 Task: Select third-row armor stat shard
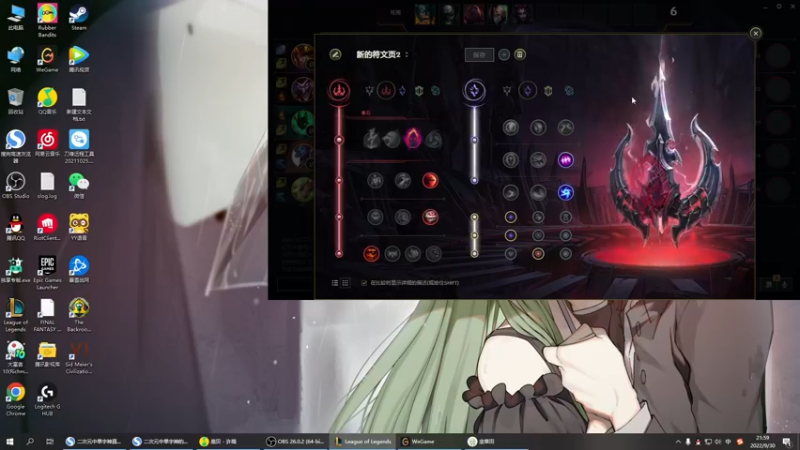pyautogui.click(x=538, y=254)
